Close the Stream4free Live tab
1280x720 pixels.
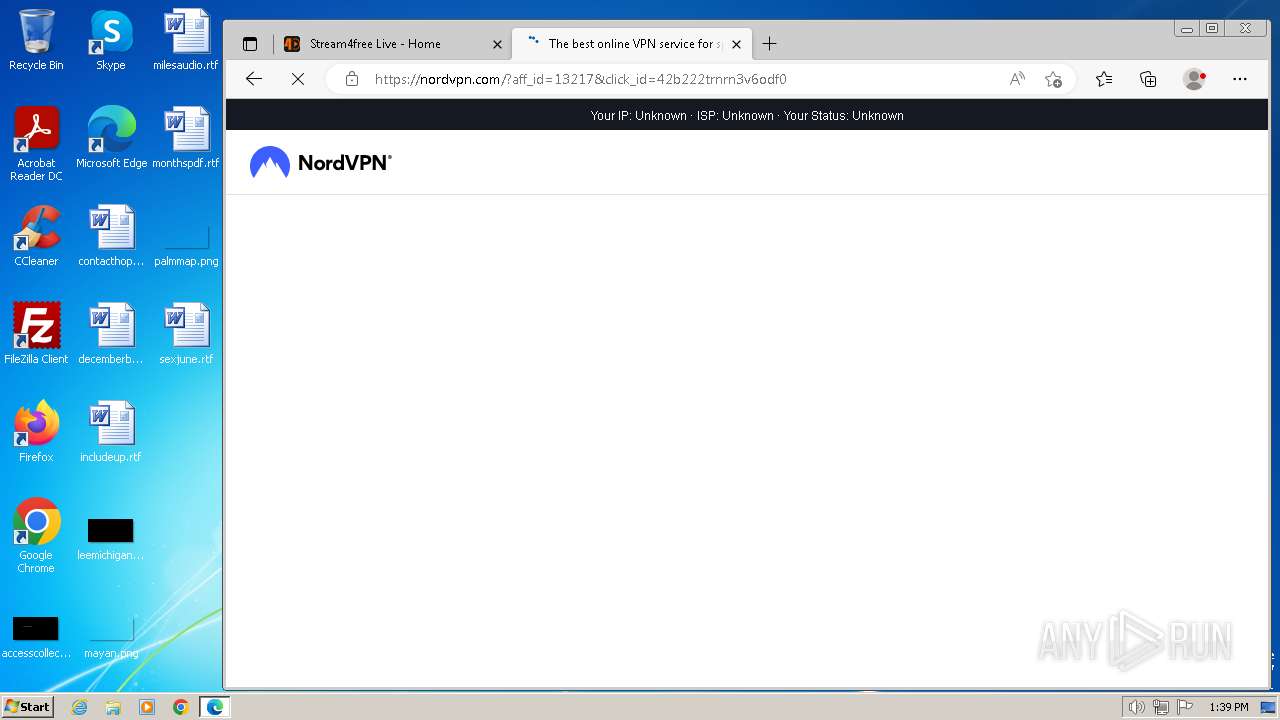pos(497,44)
